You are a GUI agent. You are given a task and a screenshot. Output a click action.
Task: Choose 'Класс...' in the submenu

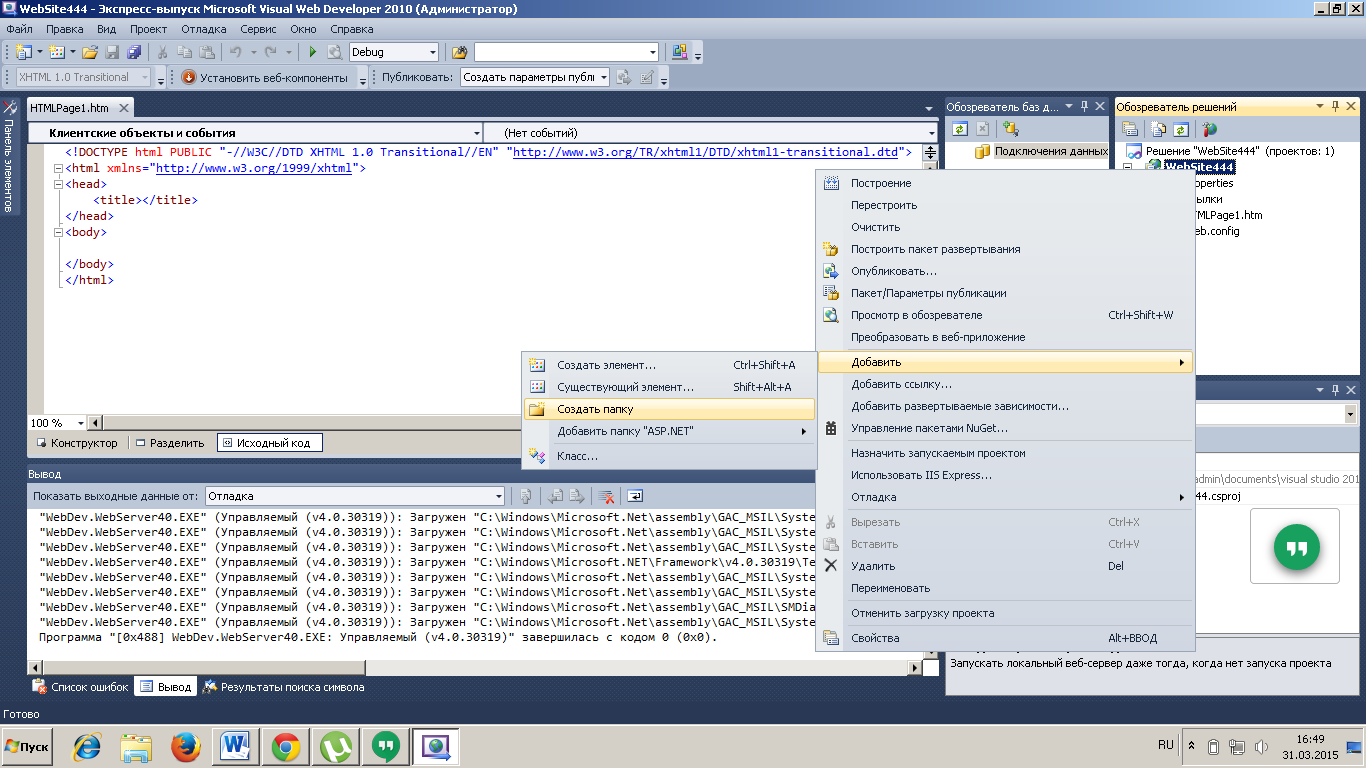pos(669,456)
